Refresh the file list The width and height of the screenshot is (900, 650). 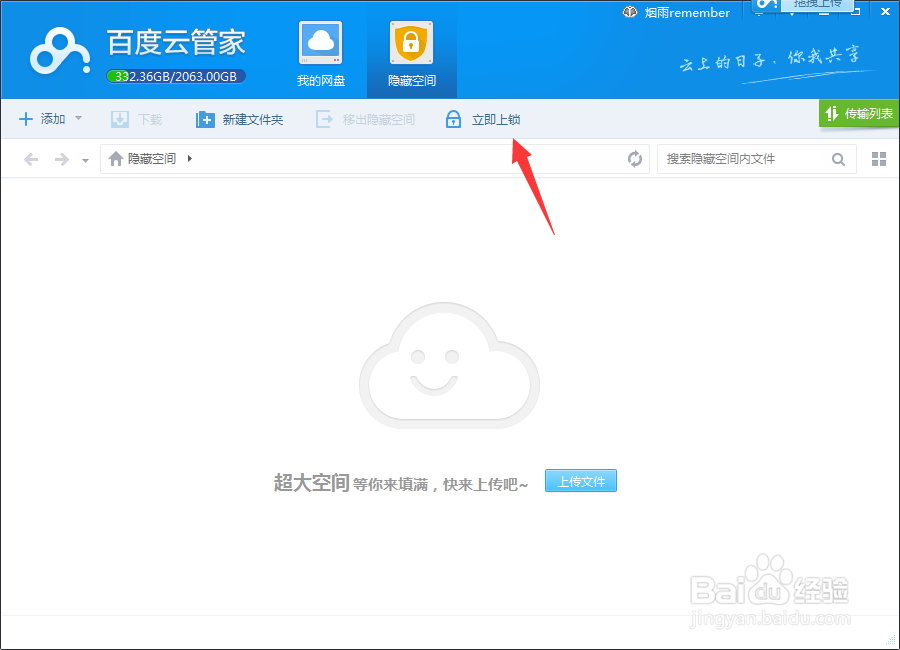635,159
